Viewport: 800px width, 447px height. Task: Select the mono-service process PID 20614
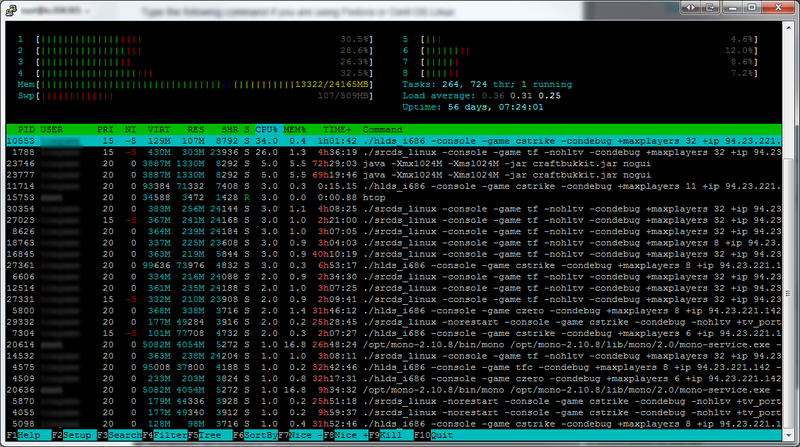pyautogui.click(x=394, y=344)
